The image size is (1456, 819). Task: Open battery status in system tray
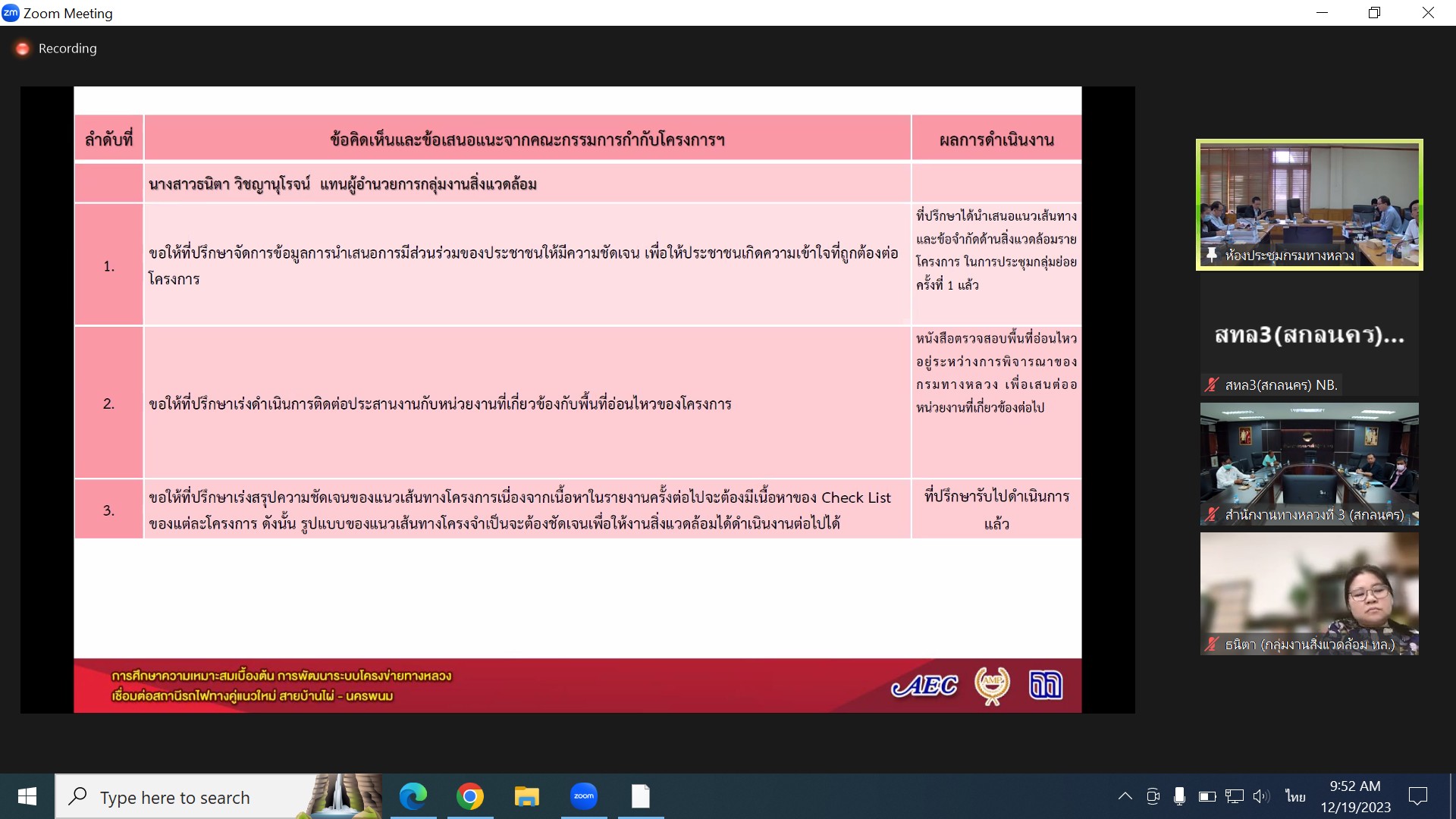1207,796
